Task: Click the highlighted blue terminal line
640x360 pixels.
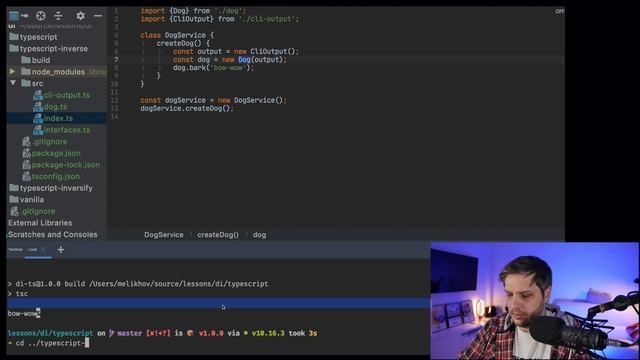Action: click(x=218, y=303)
